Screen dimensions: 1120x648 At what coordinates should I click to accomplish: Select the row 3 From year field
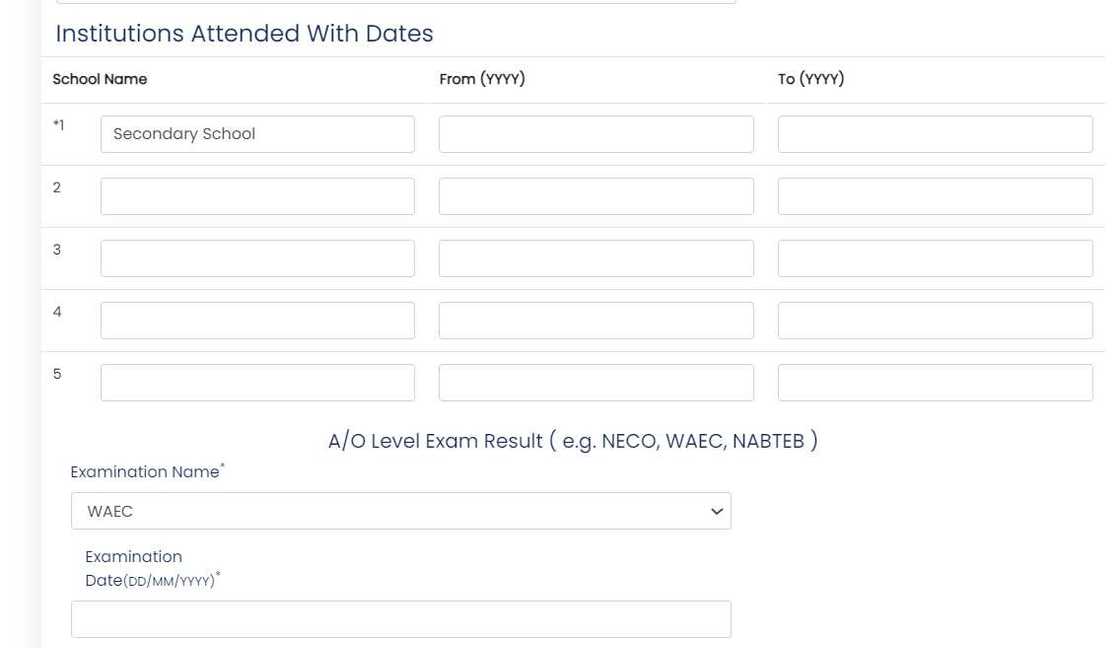pos(596,258)
